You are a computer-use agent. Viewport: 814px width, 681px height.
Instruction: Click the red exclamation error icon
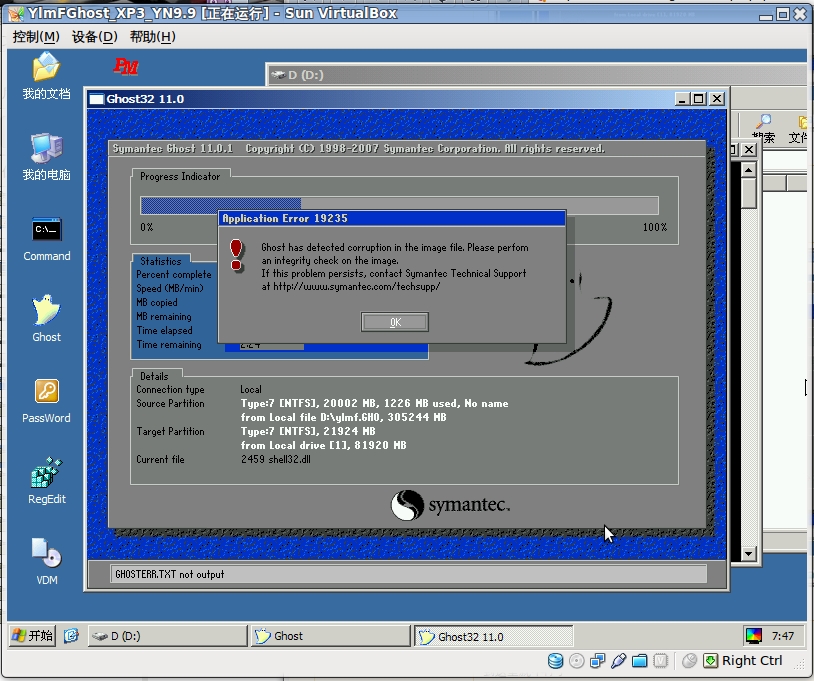[236, 255]
